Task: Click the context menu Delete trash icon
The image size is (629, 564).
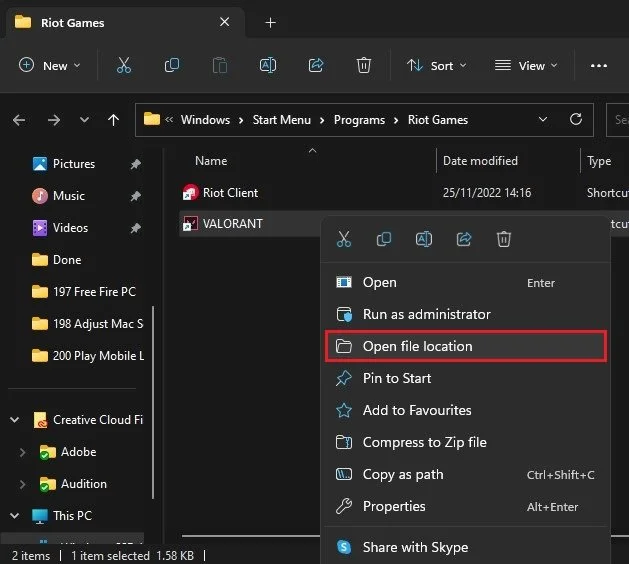Action: [503, 239]
